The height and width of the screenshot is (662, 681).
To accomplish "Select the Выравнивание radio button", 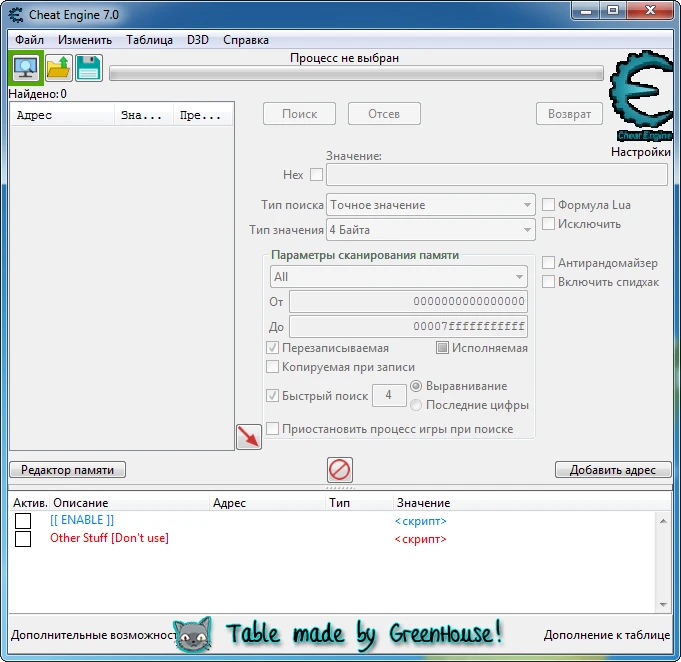I will coord(416,386).
